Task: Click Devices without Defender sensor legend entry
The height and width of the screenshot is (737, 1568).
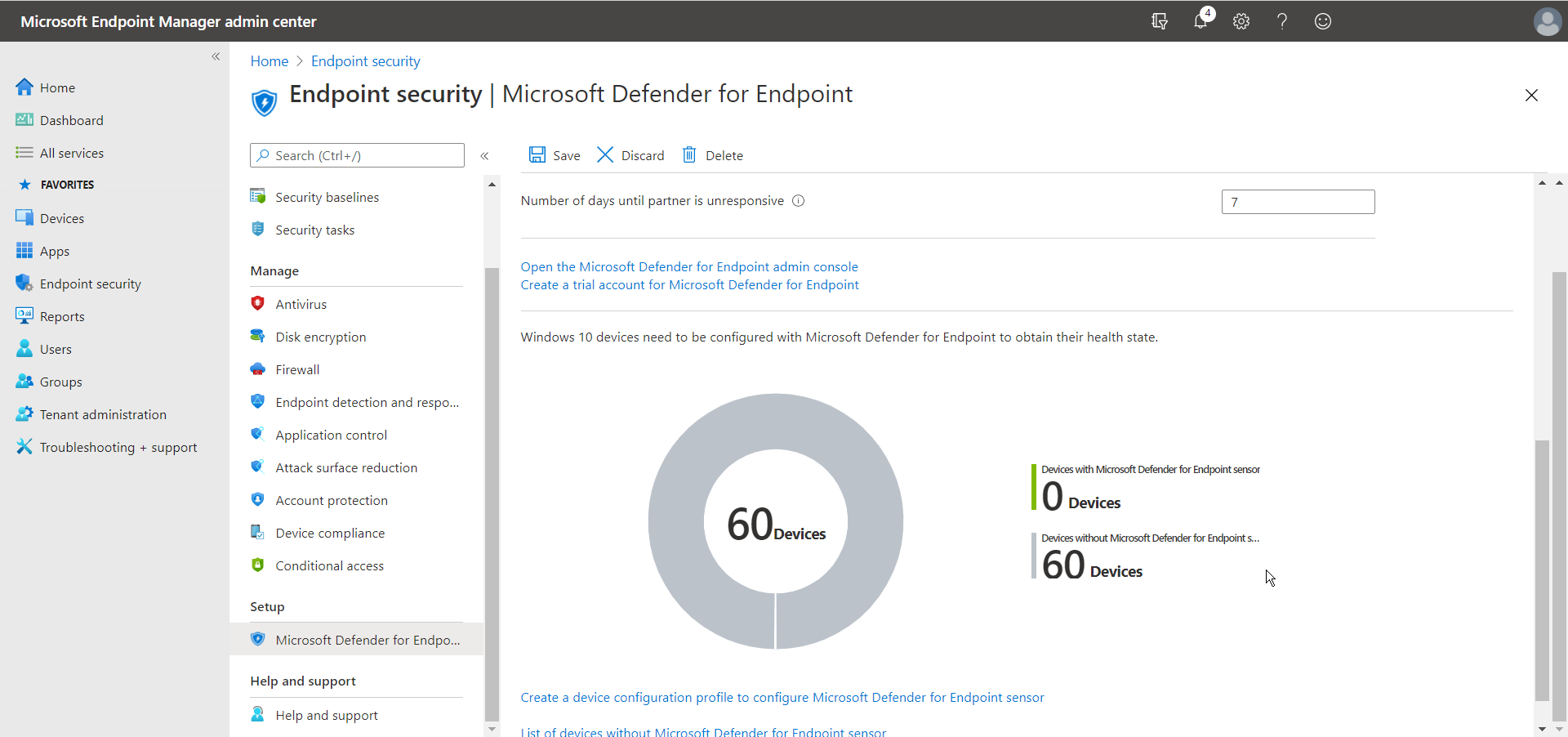Action: coord(1146,556)
